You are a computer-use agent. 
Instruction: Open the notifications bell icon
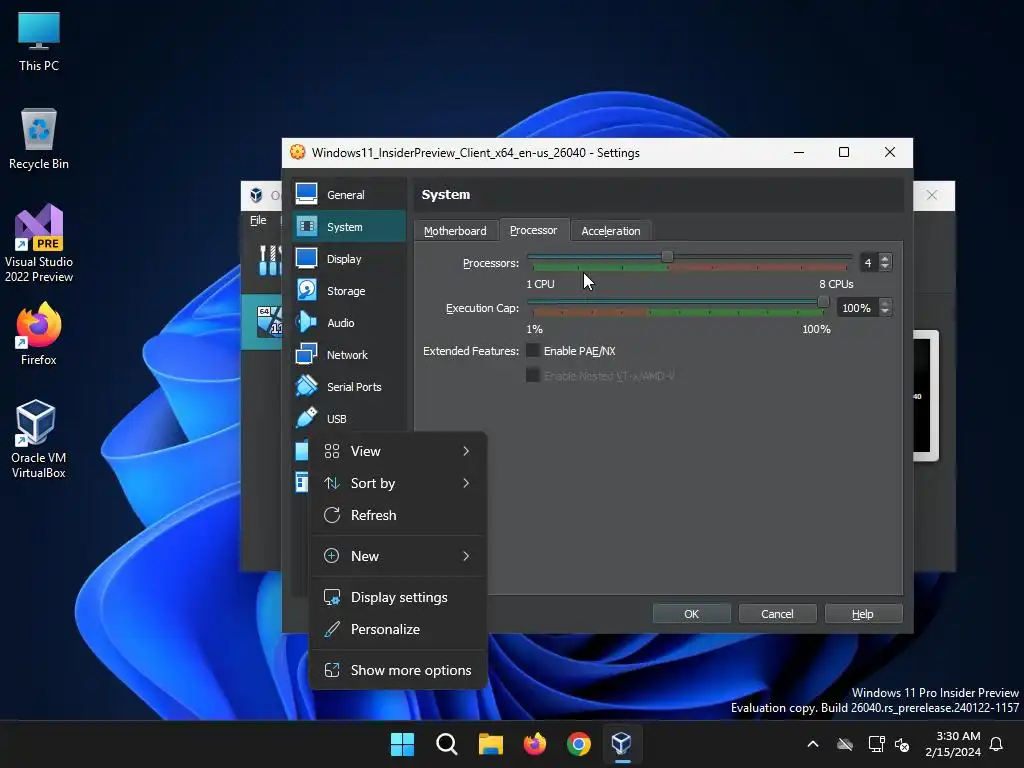[997, 744]
